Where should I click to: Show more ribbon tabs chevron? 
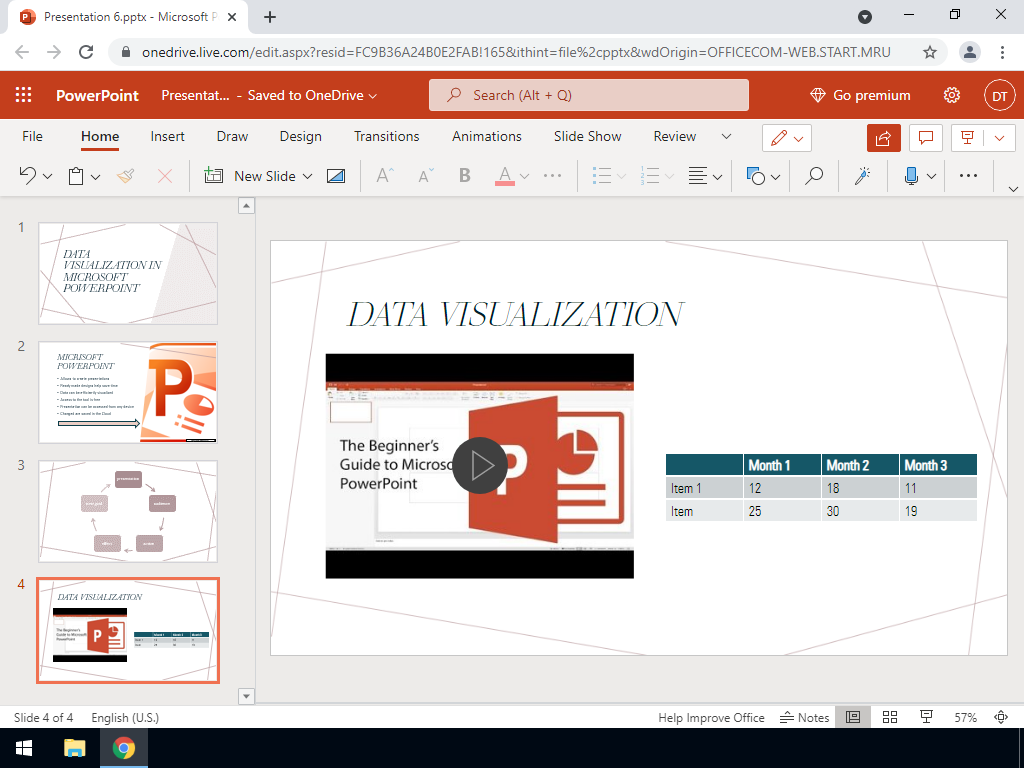coord(726,136)
